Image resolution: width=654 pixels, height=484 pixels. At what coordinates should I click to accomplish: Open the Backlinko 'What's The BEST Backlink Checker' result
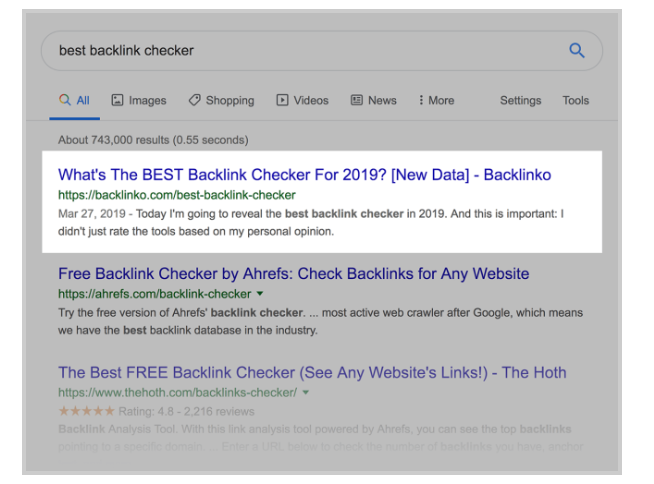(x=304, y=175)
